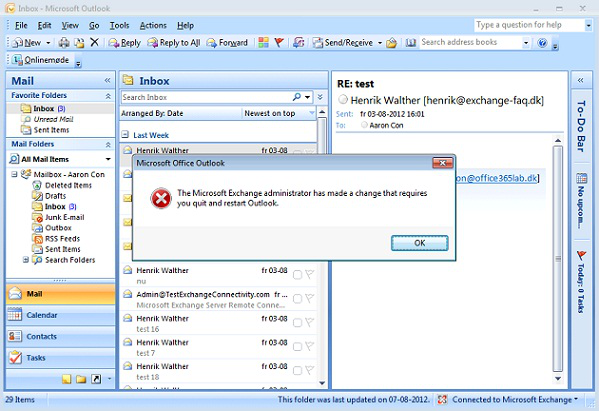
Task: Open the Edit menu
Action: (x=44, y=26)
